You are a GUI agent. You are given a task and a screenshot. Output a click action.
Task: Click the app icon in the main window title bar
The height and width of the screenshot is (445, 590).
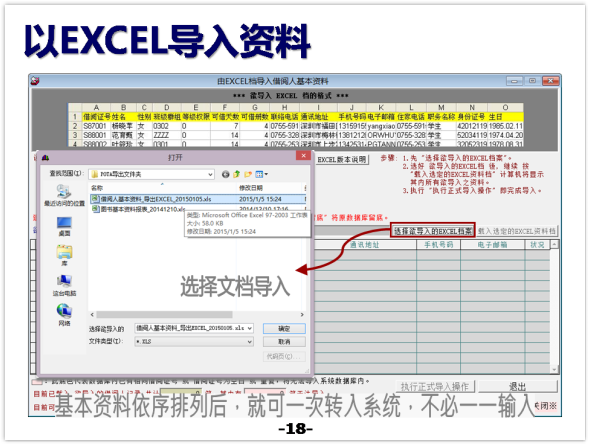click(35, 81)
